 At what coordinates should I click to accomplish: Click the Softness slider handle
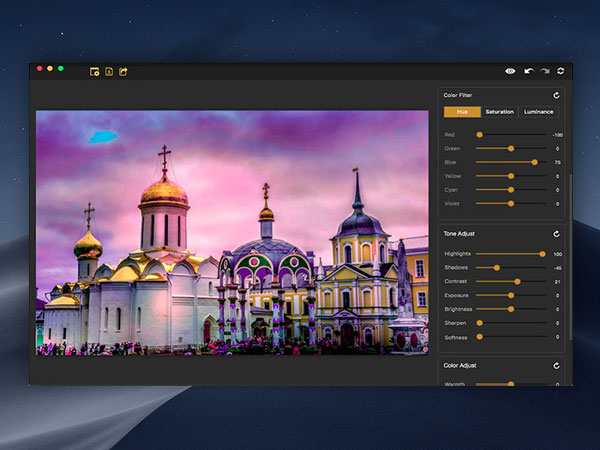479,337
